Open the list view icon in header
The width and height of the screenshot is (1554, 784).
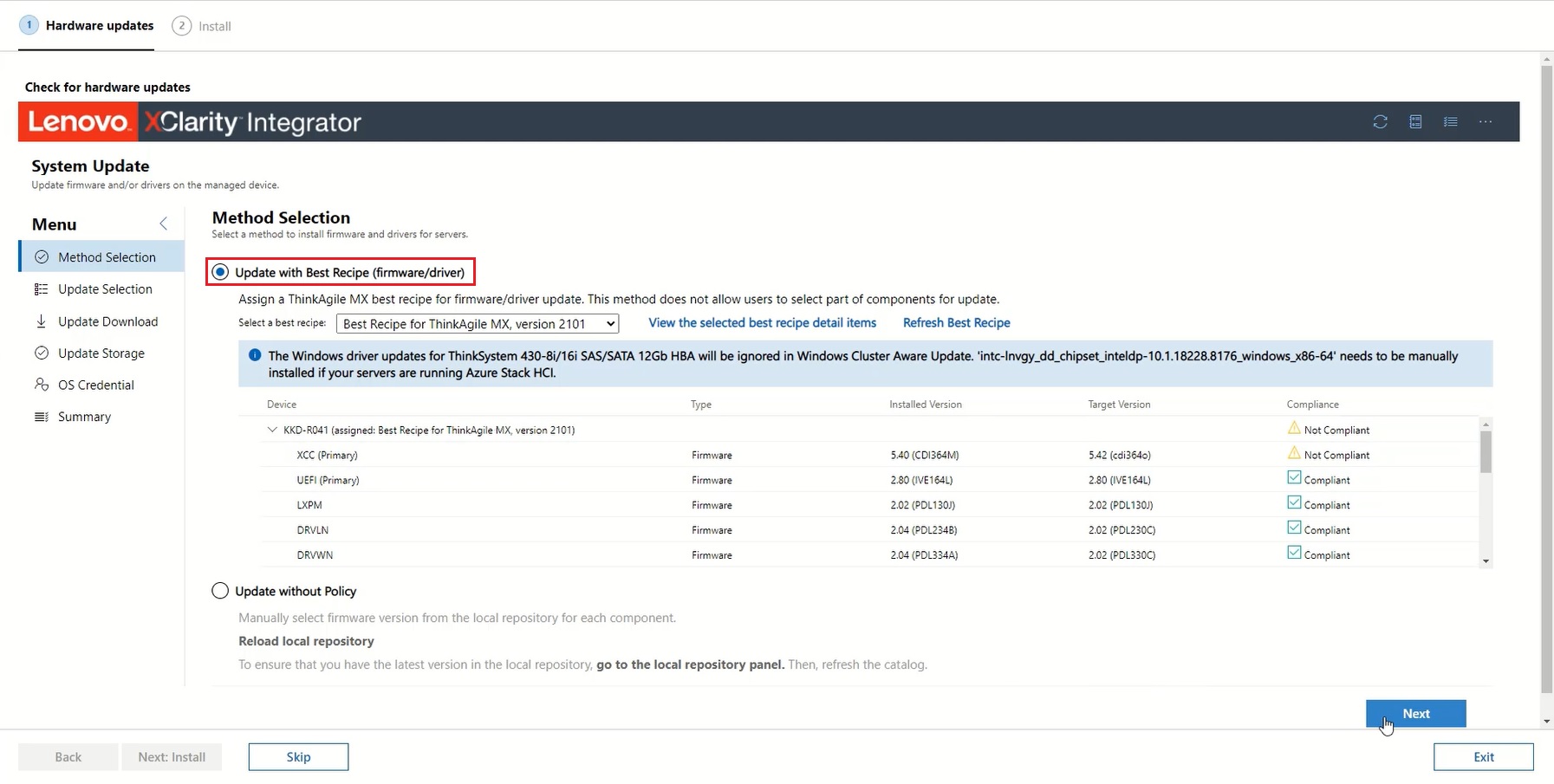point(1451,122)
